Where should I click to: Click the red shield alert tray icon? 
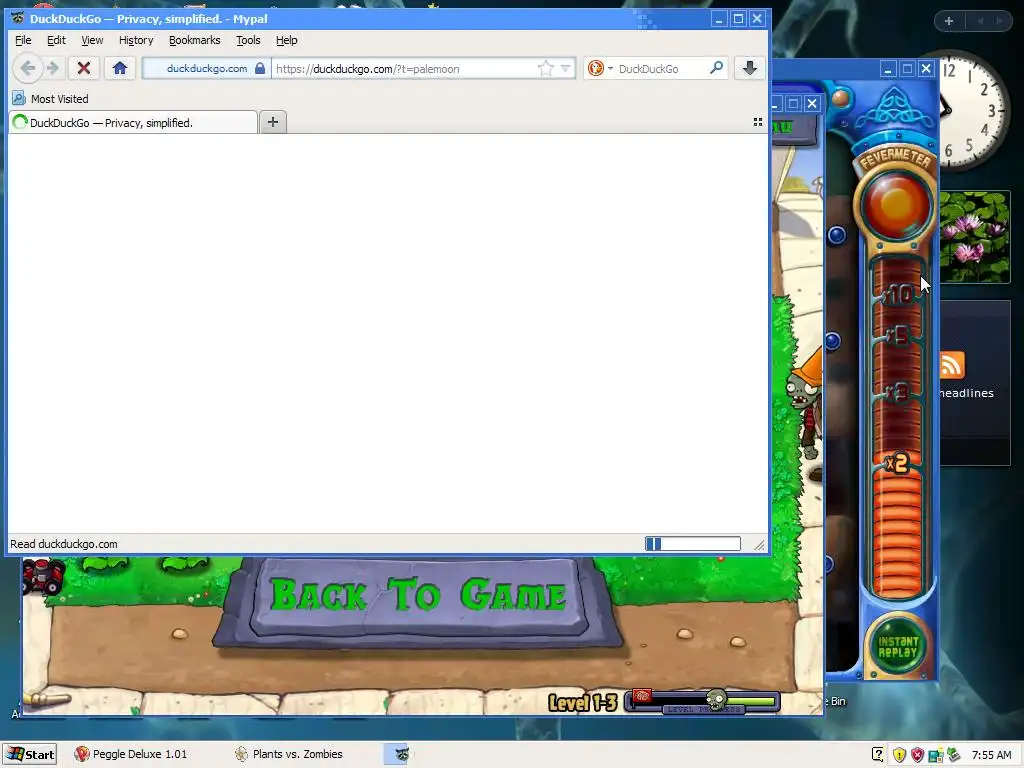[x=917, y=755]
